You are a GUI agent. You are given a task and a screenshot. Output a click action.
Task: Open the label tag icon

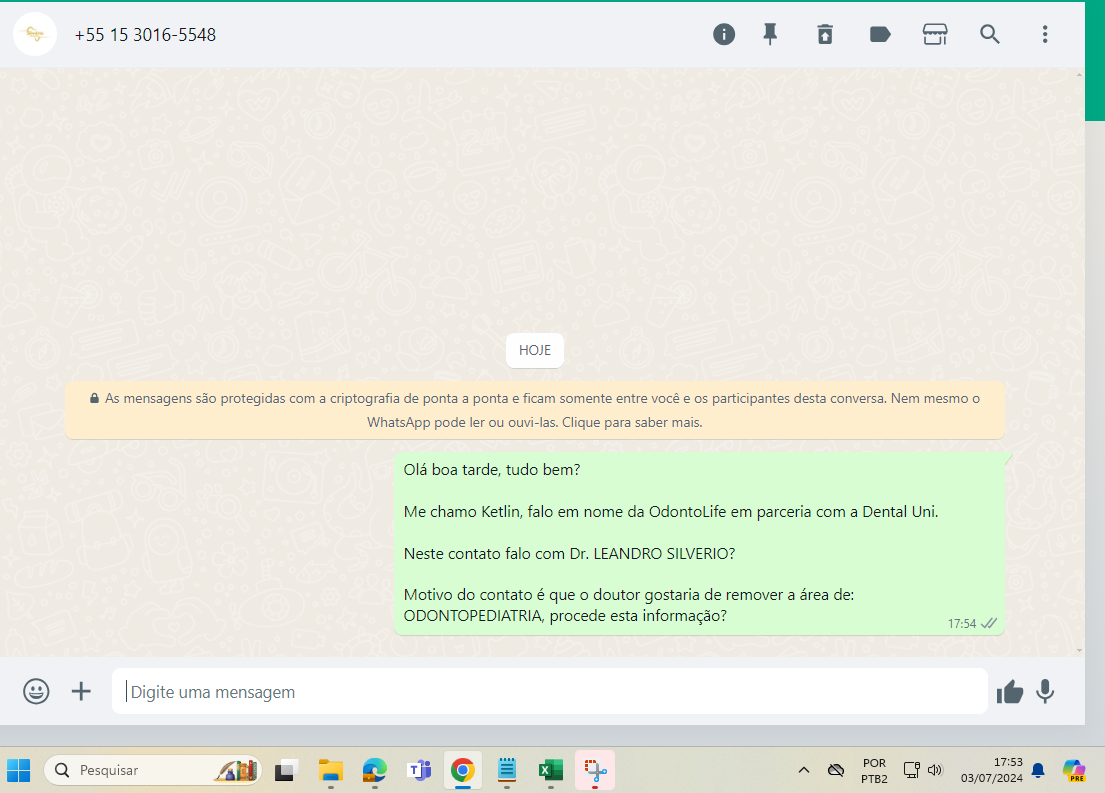click(880, 35)
